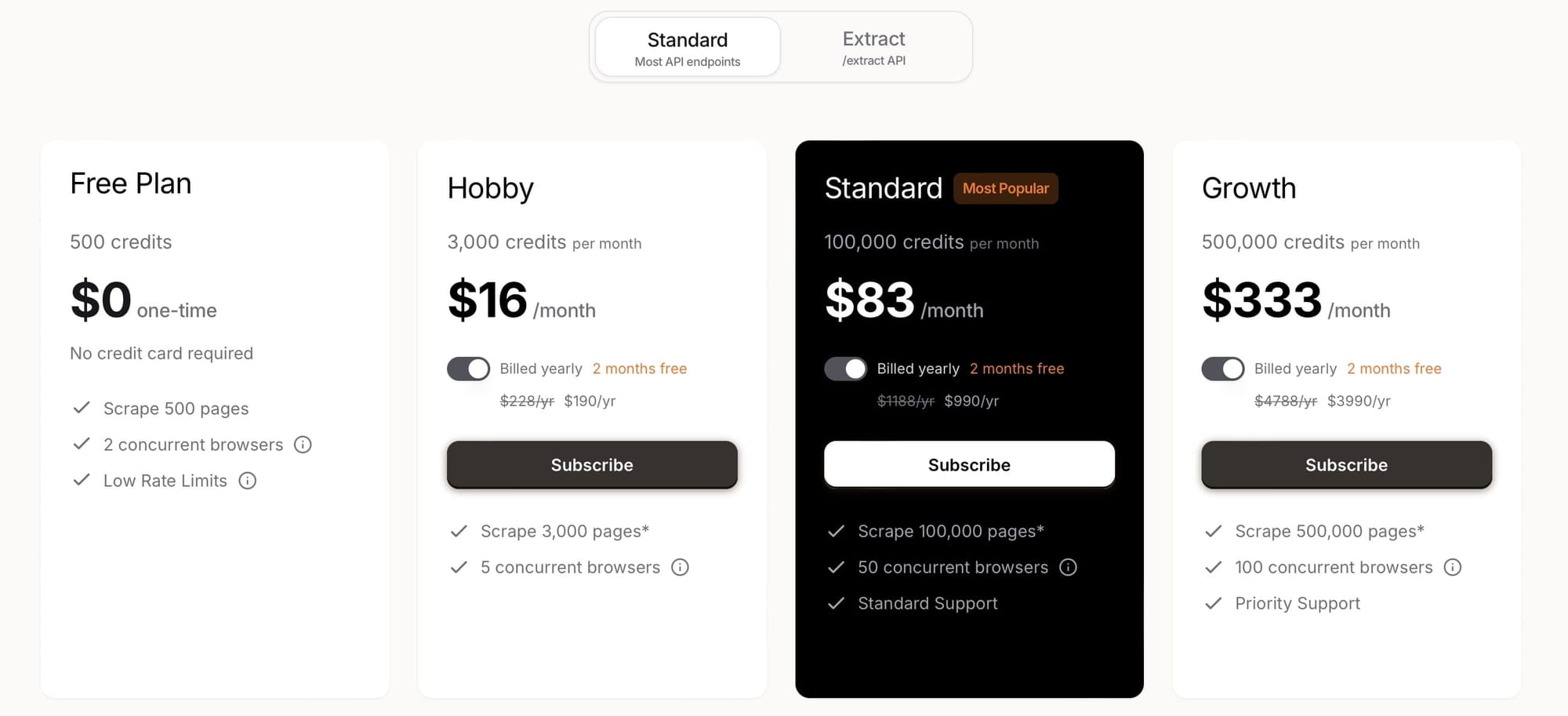The image size is (1568, 716).
Task: Click the 2 months free label on Hobby
Action: point(640,369)
